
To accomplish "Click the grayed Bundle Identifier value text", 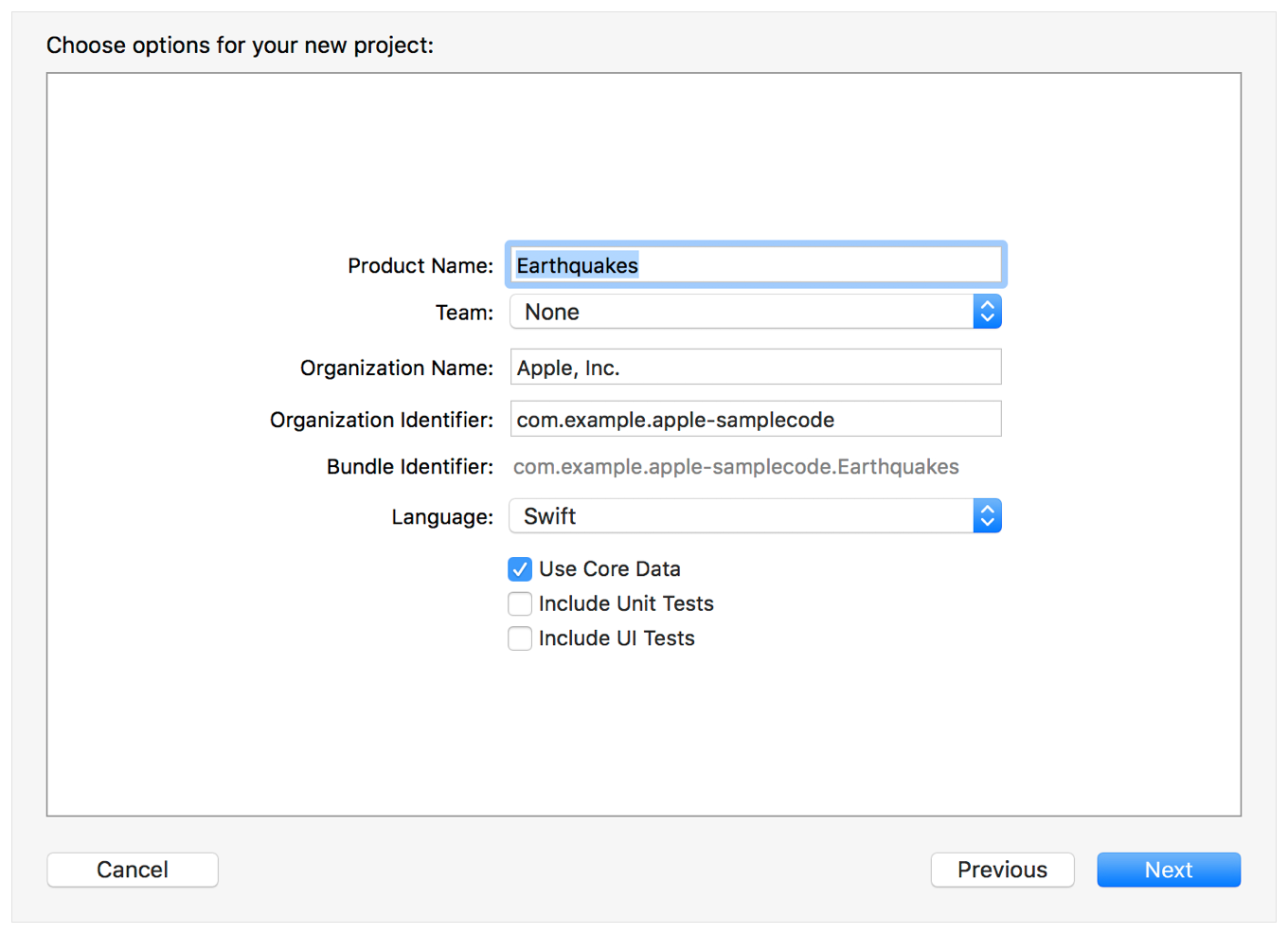I will click(x=735, y=467).
